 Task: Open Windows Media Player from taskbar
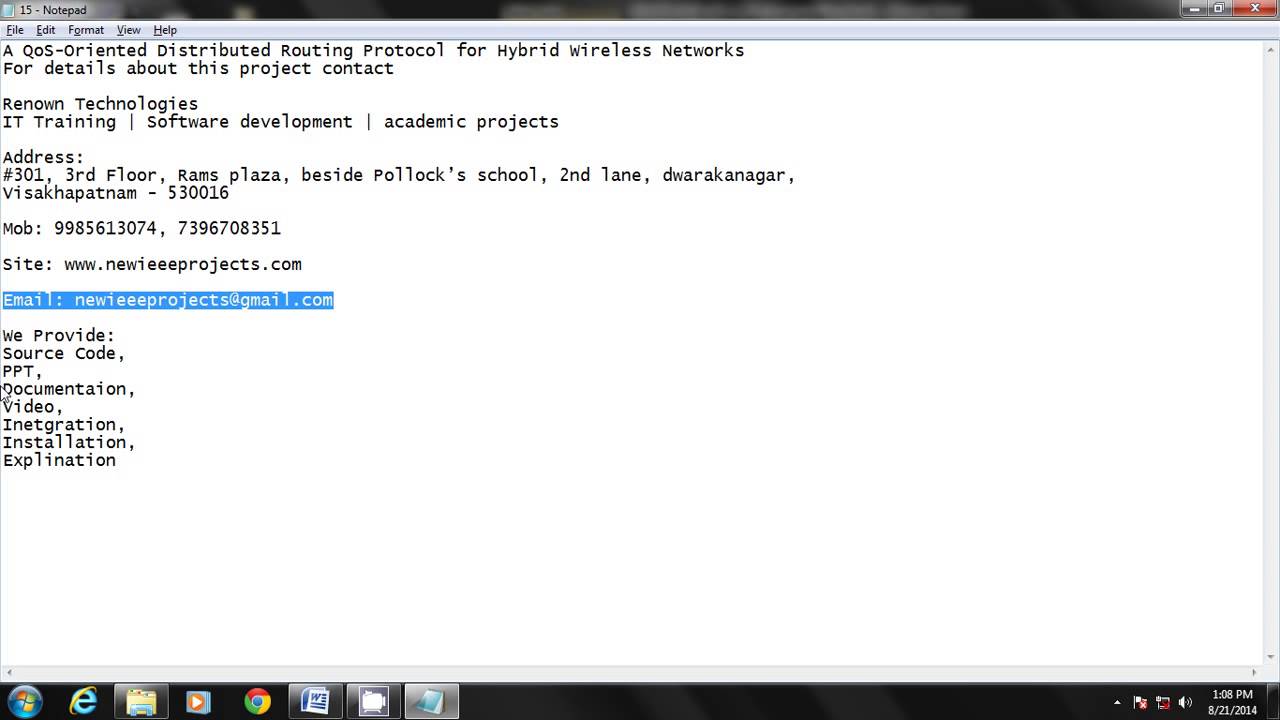pyautogui.click(x=198, y=702)
